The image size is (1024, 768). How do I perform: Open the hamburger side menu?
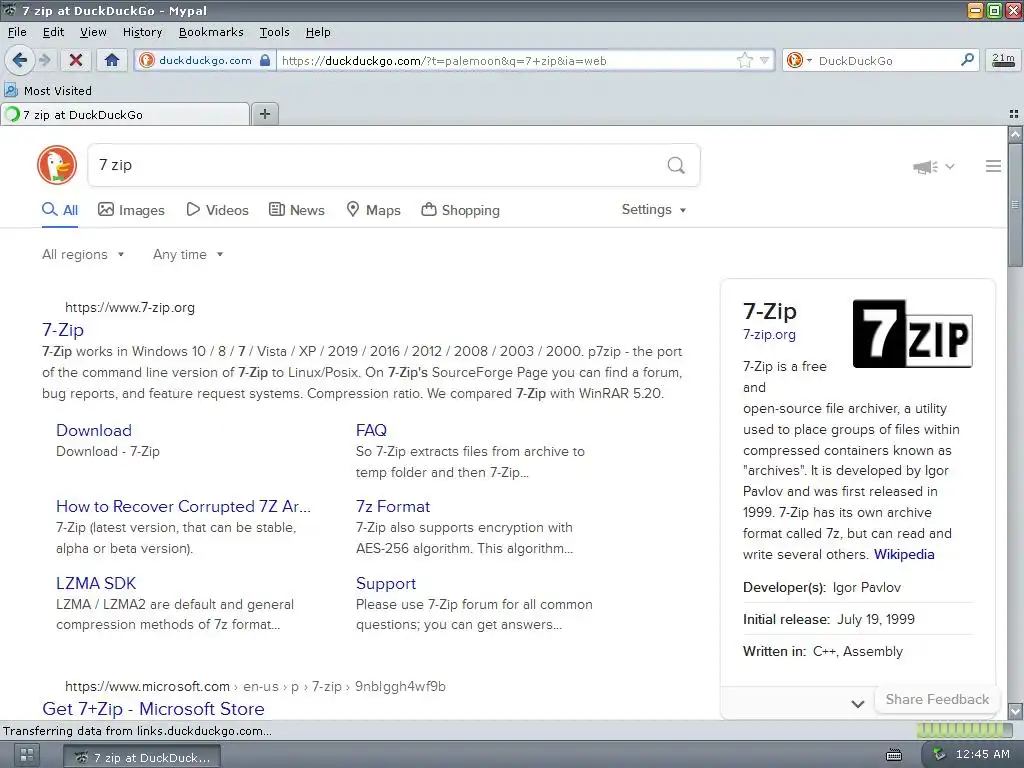(993, 166)
